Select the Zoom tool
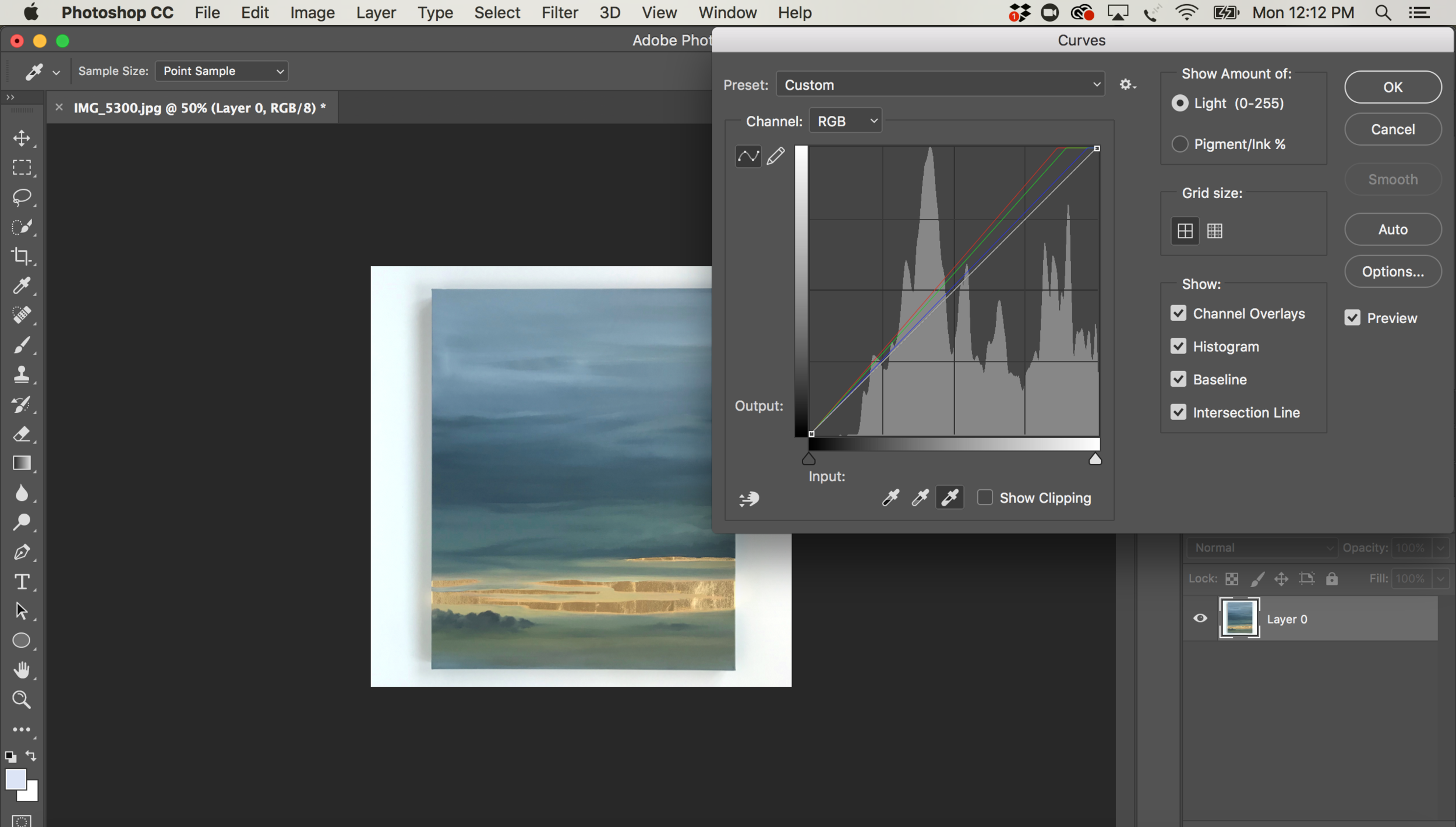 point(22,699)
